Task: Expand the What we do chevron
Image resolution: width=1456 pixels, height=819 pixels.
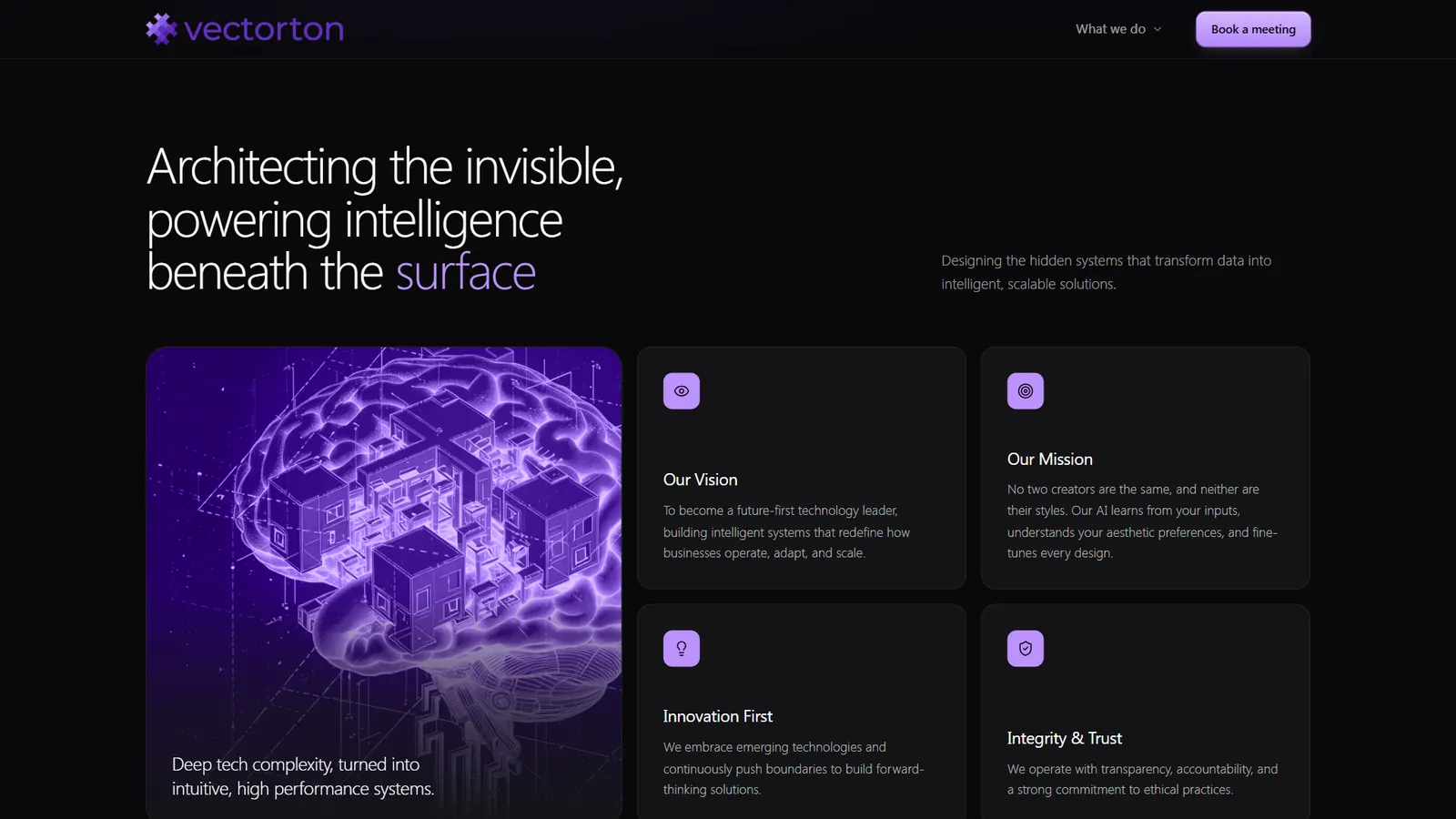Action: [1158, 29]
